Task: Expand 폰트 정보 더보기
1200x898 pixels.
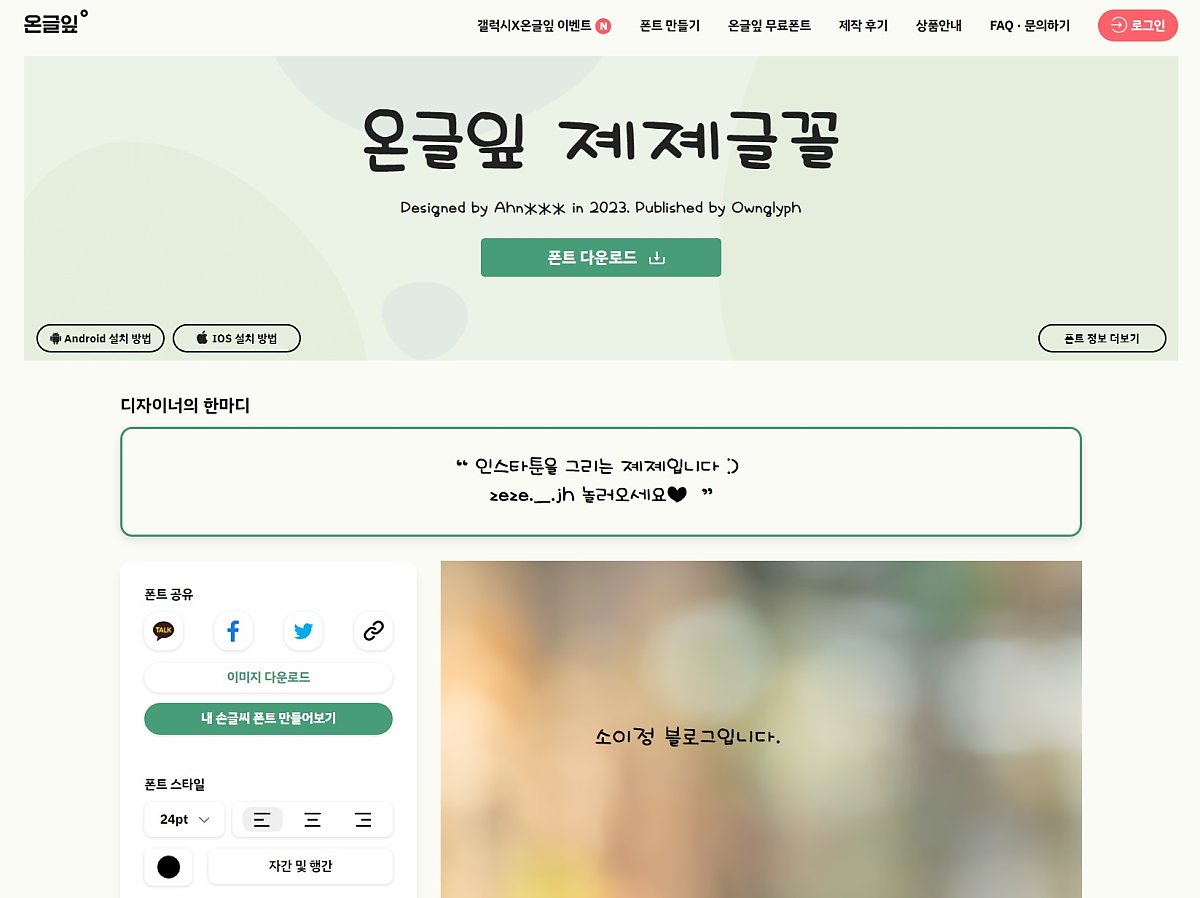Action: tap(1102, 339)
